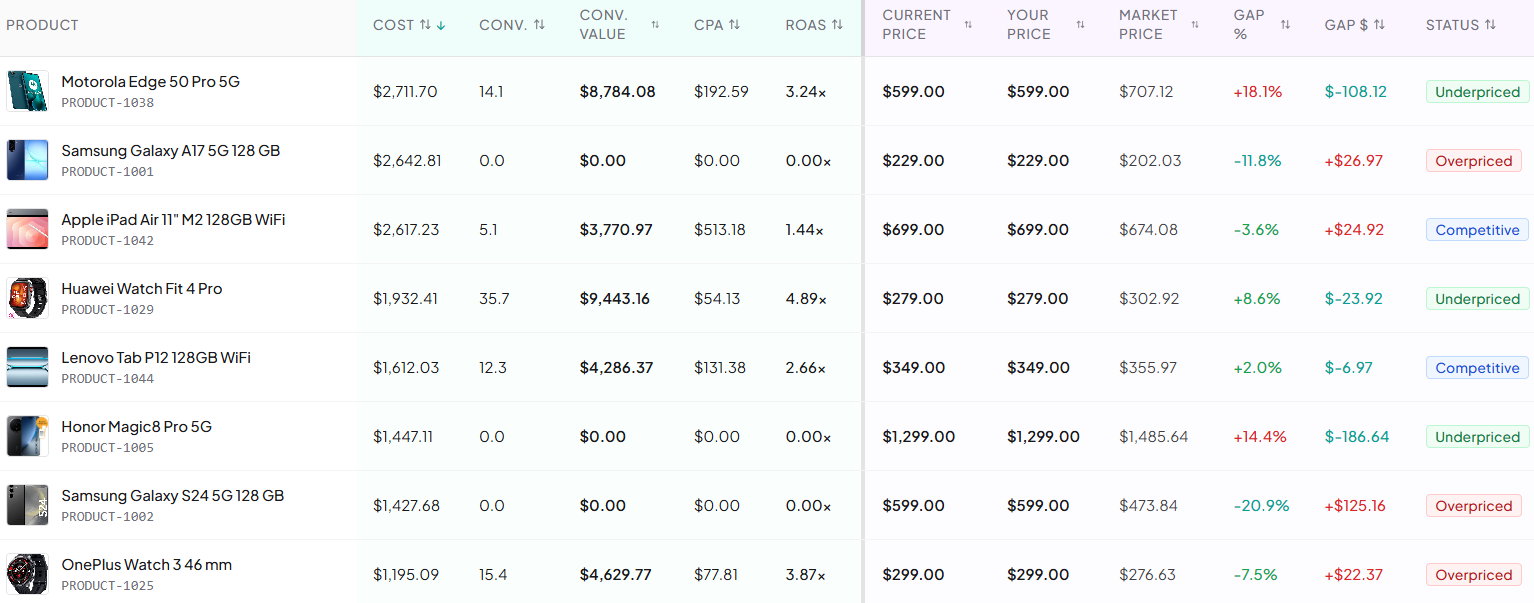Click the Honor Magic8 Pro product image
Viewport: 1534px width, 603px height.
click(x=27, y=436)
